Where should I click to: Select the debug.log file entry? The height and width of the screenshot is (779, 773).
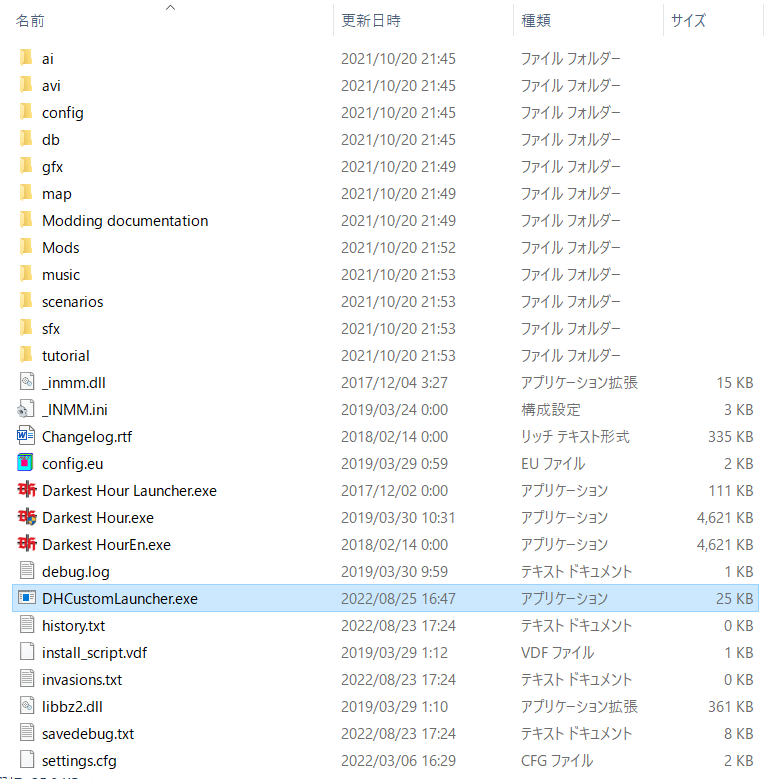[x=75, y=571]
